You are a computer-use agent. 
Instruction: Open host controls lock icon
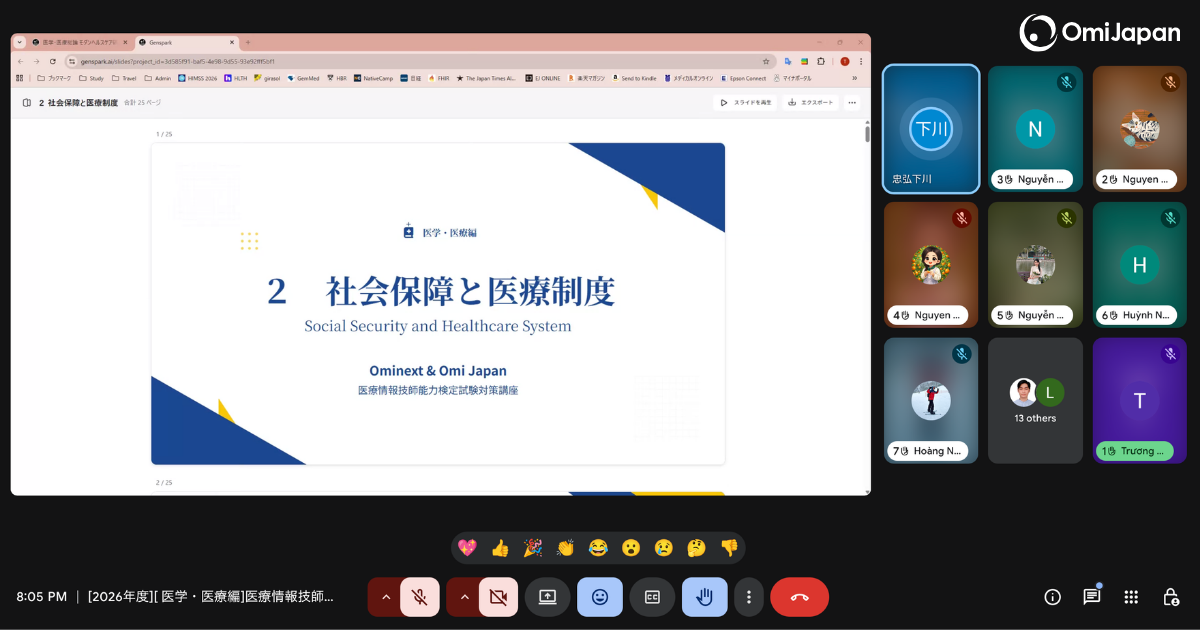[x=1171, y=597]
